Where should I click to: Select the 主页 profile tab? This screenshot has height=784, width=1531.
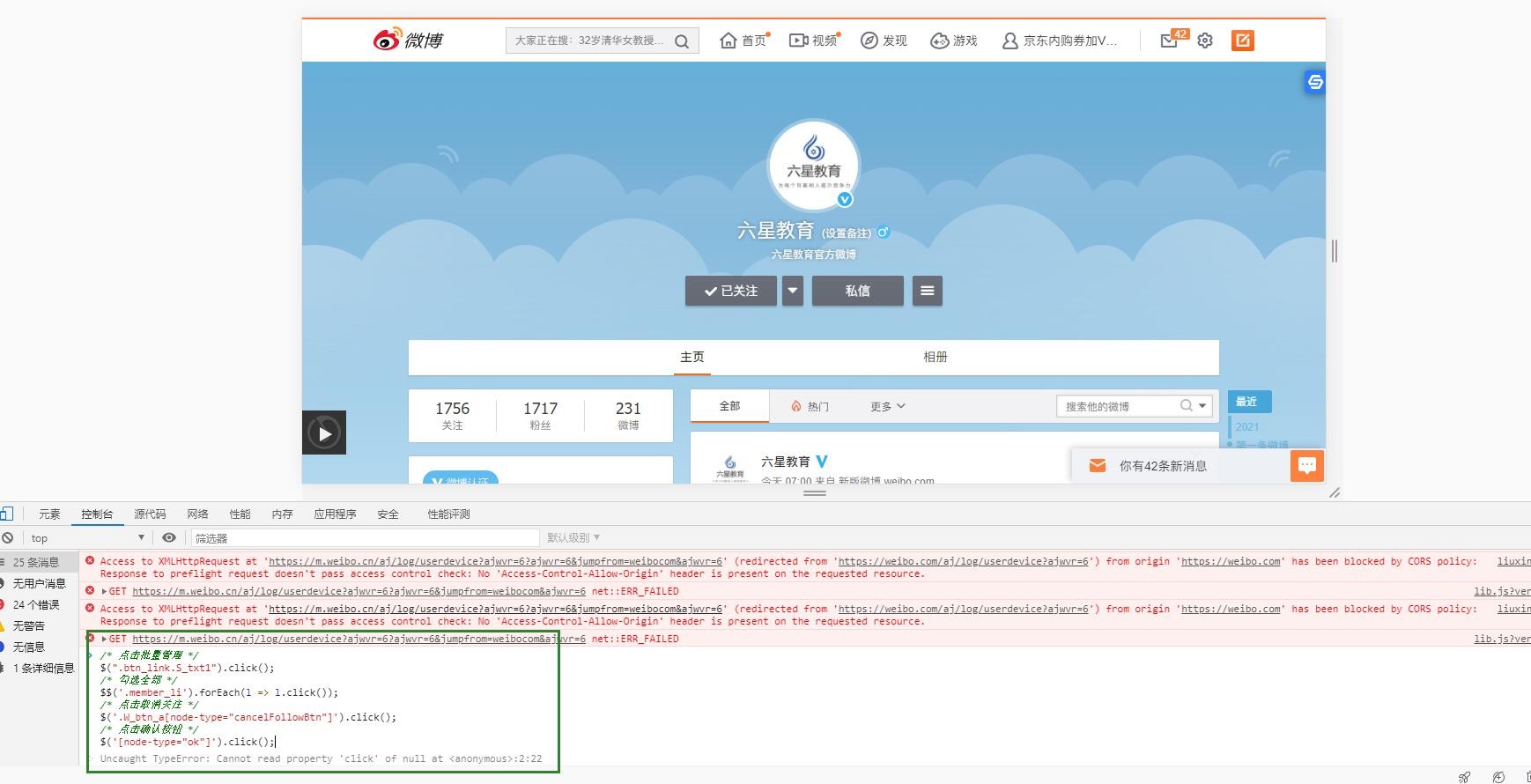tap(692, 357)
